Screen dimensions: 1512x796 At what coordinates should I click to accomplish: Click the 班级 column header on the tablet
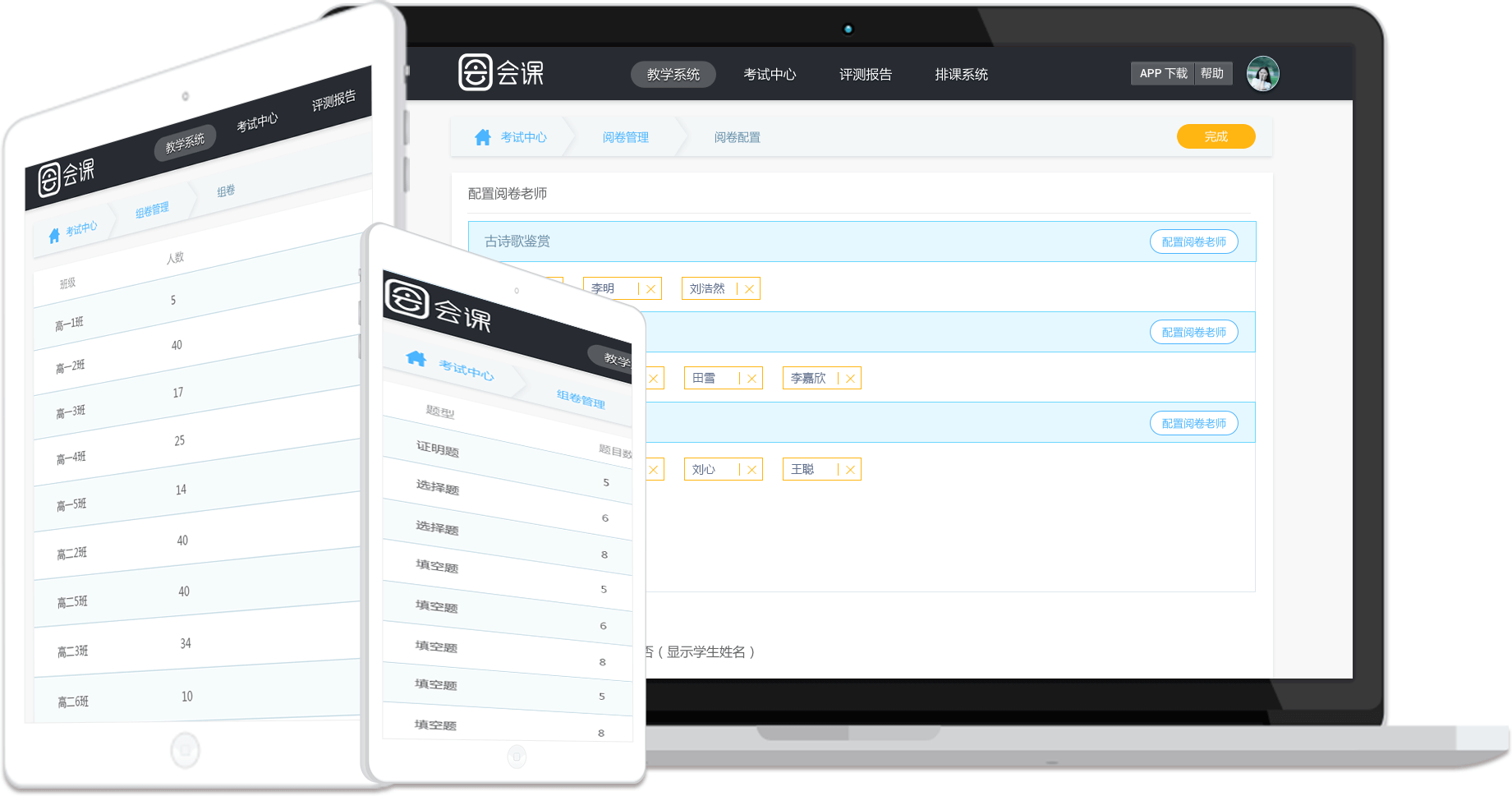click(67, 283)
